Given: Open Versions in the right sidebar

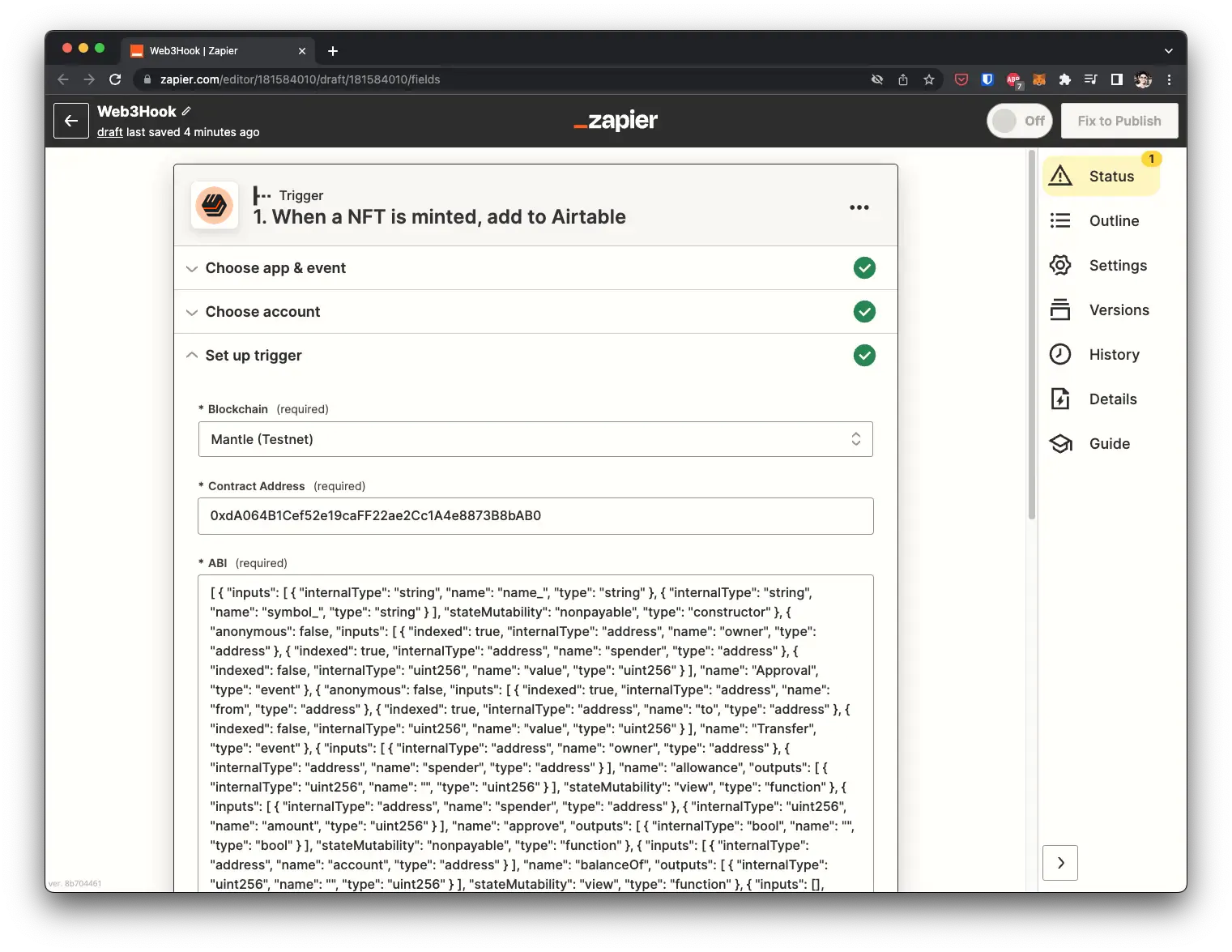Looking at the screenshot, I should tap(1102, 310).
